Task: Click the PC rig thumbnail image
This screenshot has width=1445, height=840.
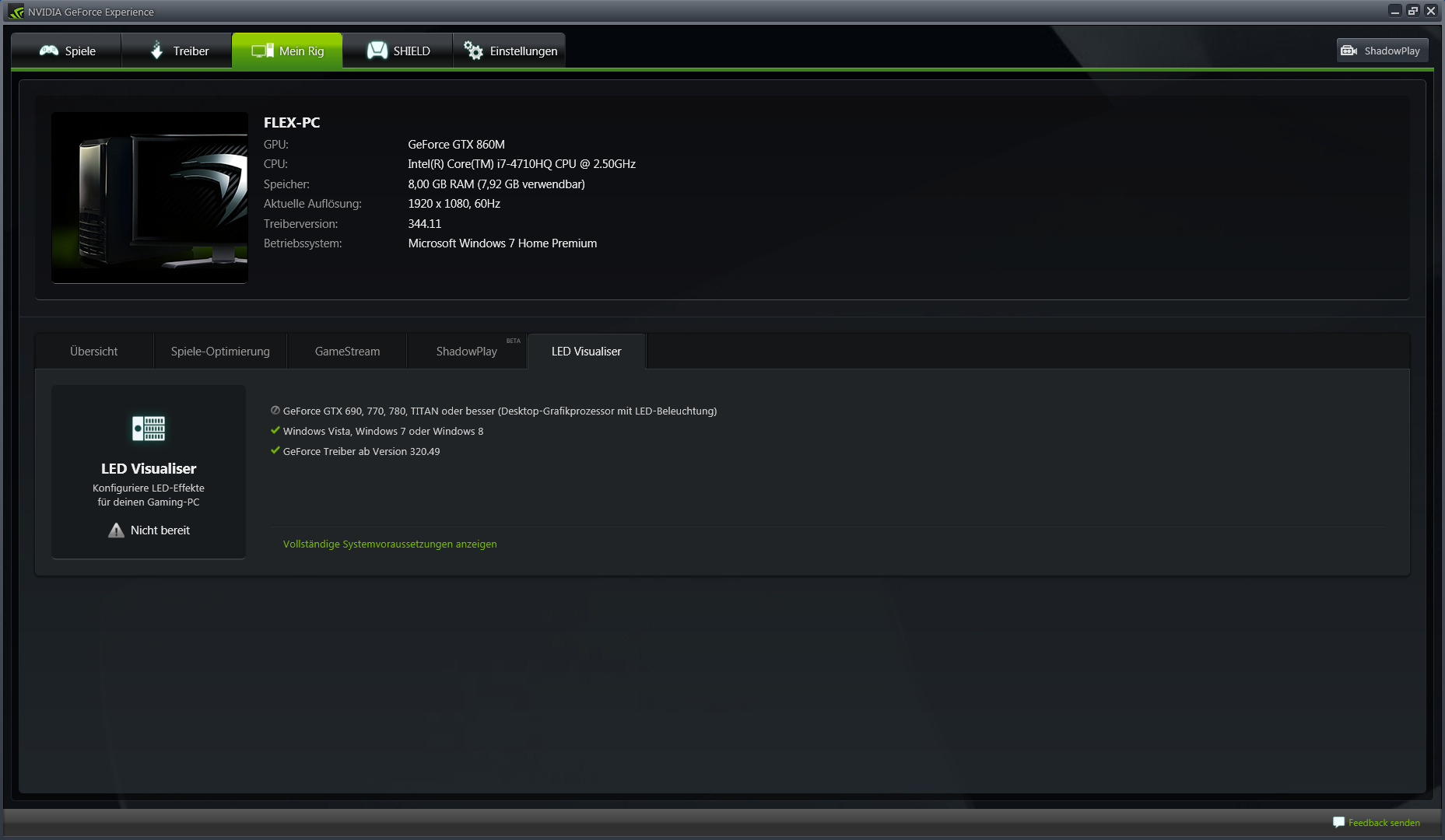Action: [x=149, y=198]
